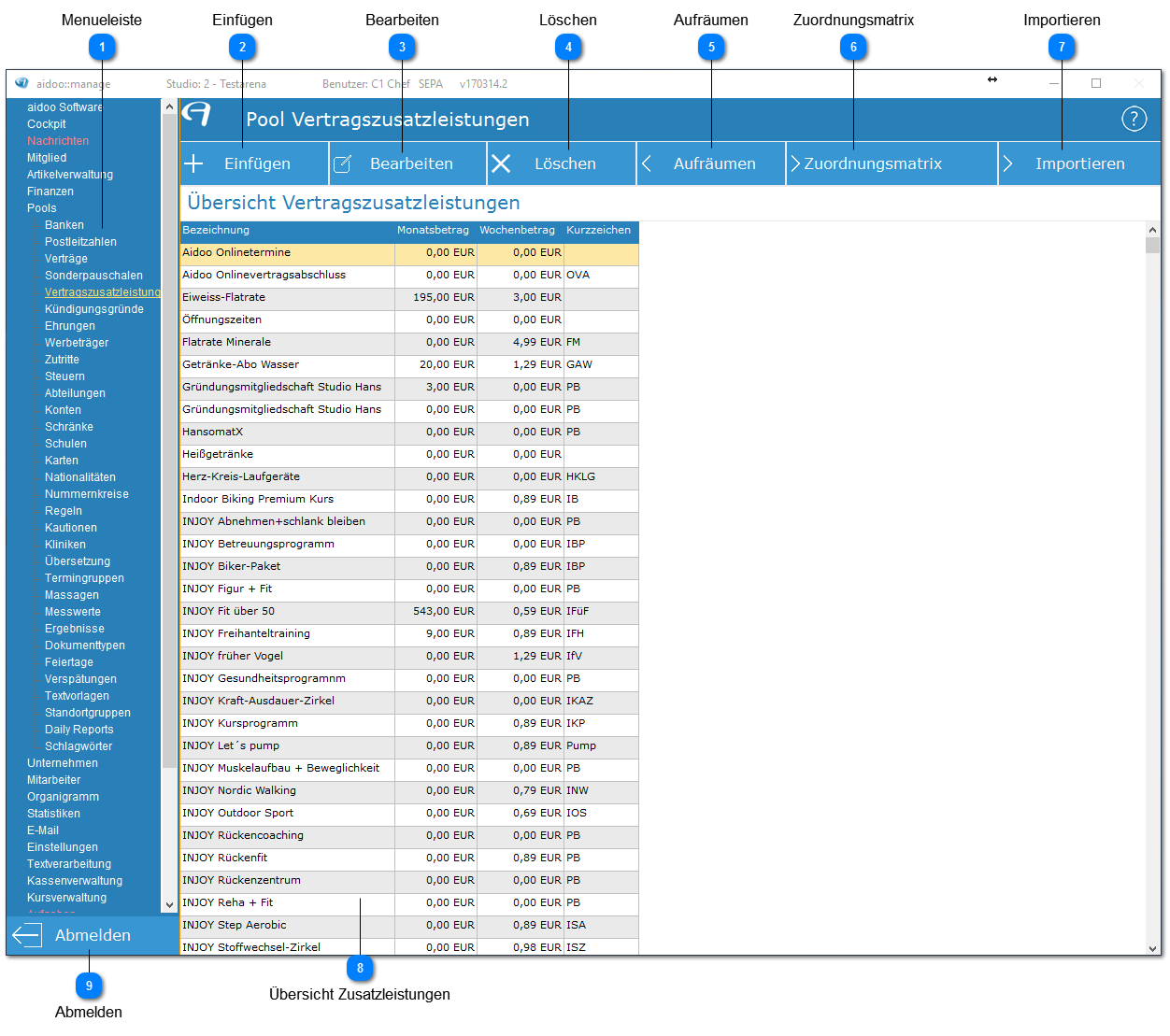
Task: Click the right chevron icon beside Zuordnungsmatrix
Action: pos(795,163)
